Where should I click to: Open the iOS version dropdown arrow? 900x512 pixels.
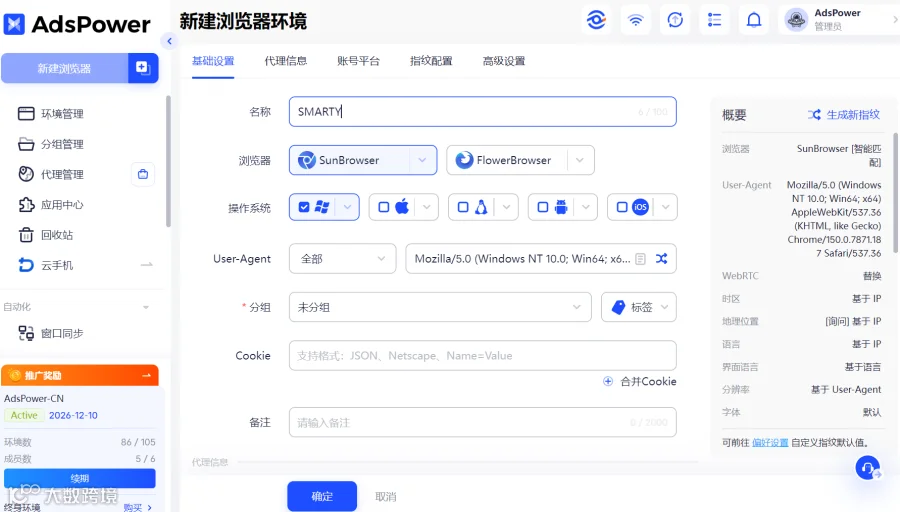[x=665, y=207]
